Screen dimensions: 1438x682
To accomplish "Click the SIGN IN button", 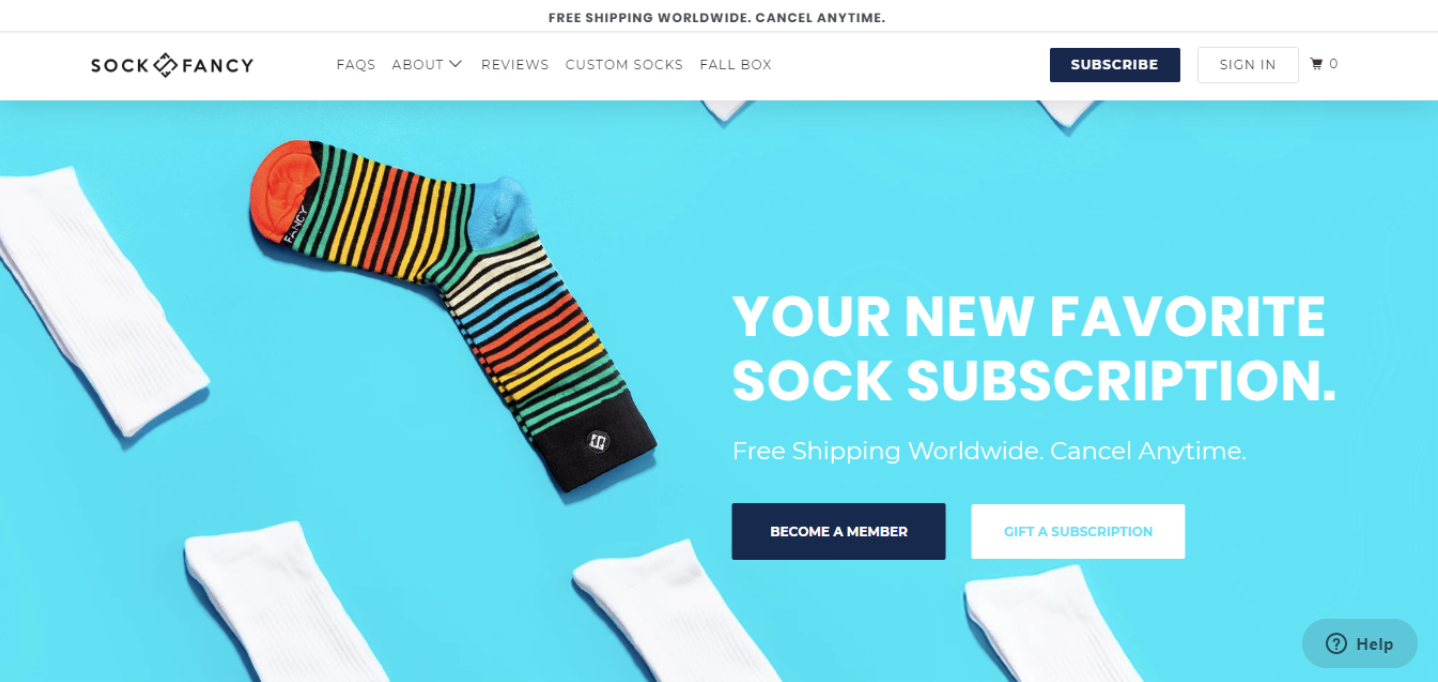I will click(1248, 65).
